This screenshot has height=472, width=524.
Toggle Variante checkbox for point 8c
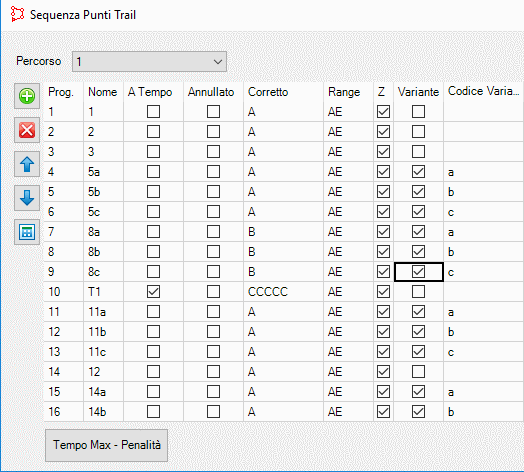pos(418,271)
